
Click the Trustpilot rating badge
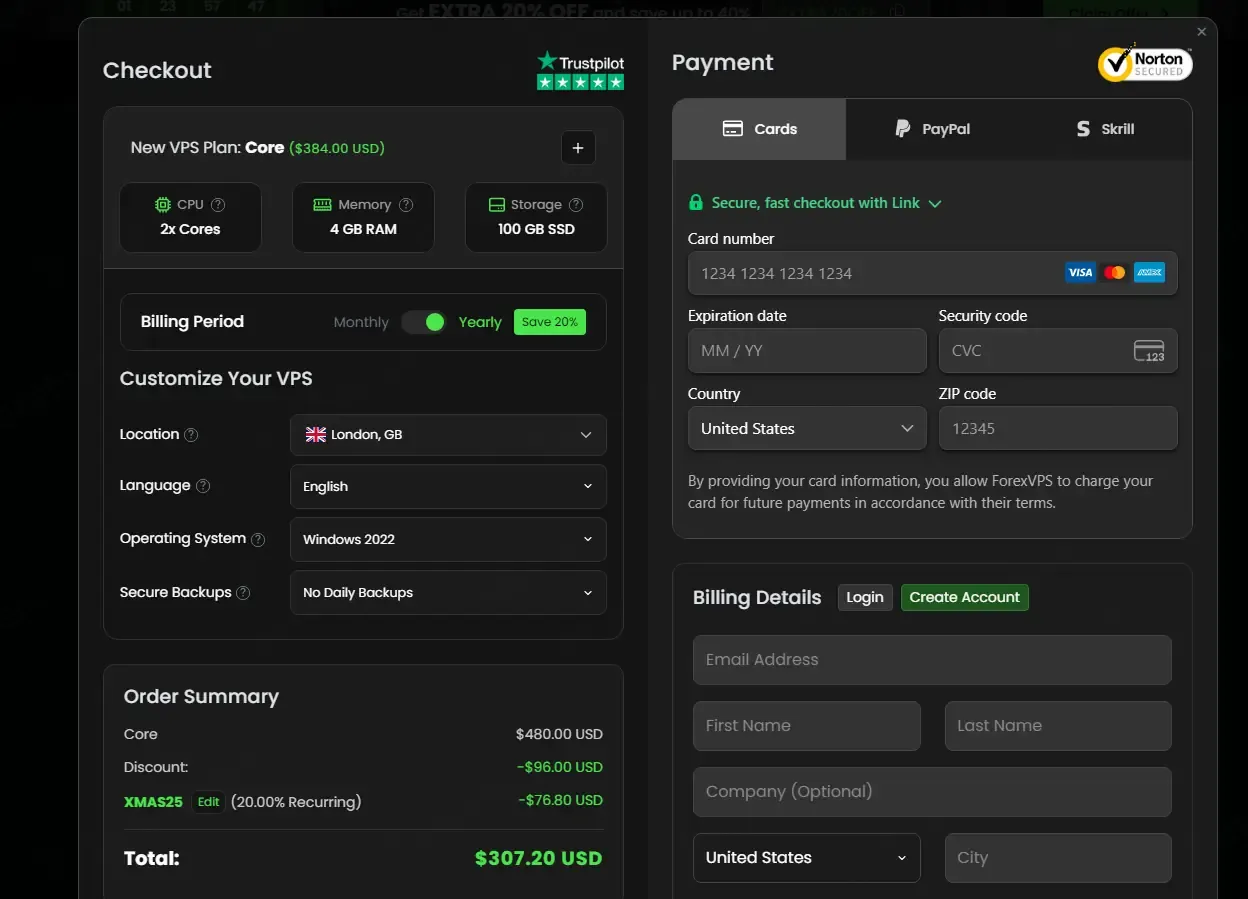[580, 71]
